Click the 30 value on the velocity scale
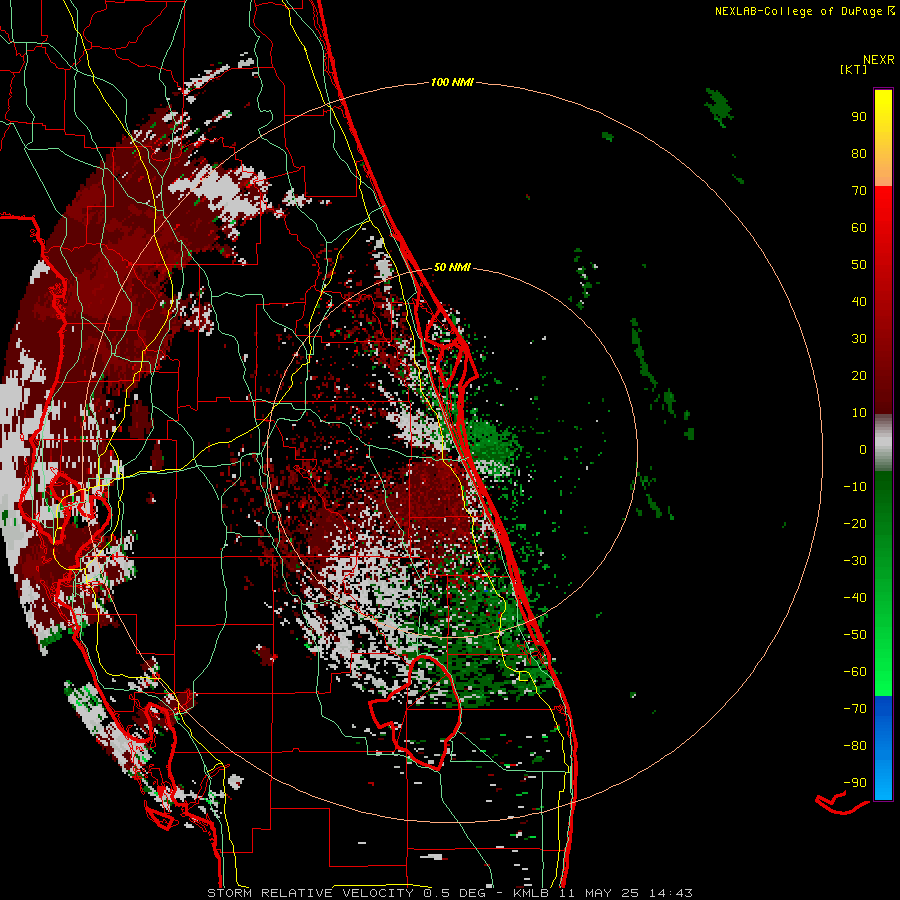 [859, 339]
